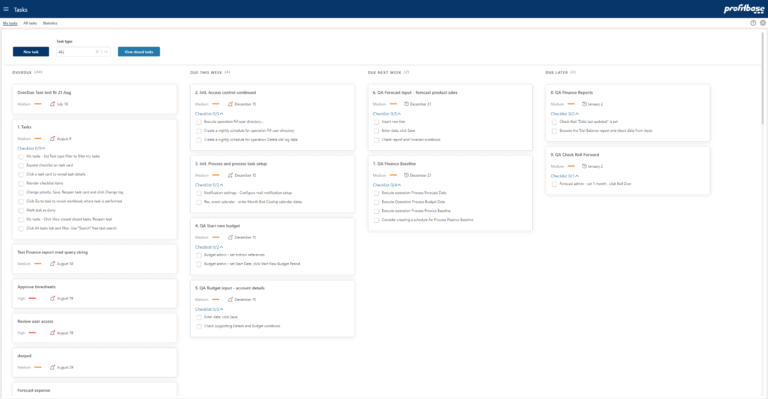Collapse Checklist 0/4 on 7. QA Finance Baseline
The width and height of the screenshot is (768, 399).
(x=387, y=185)
